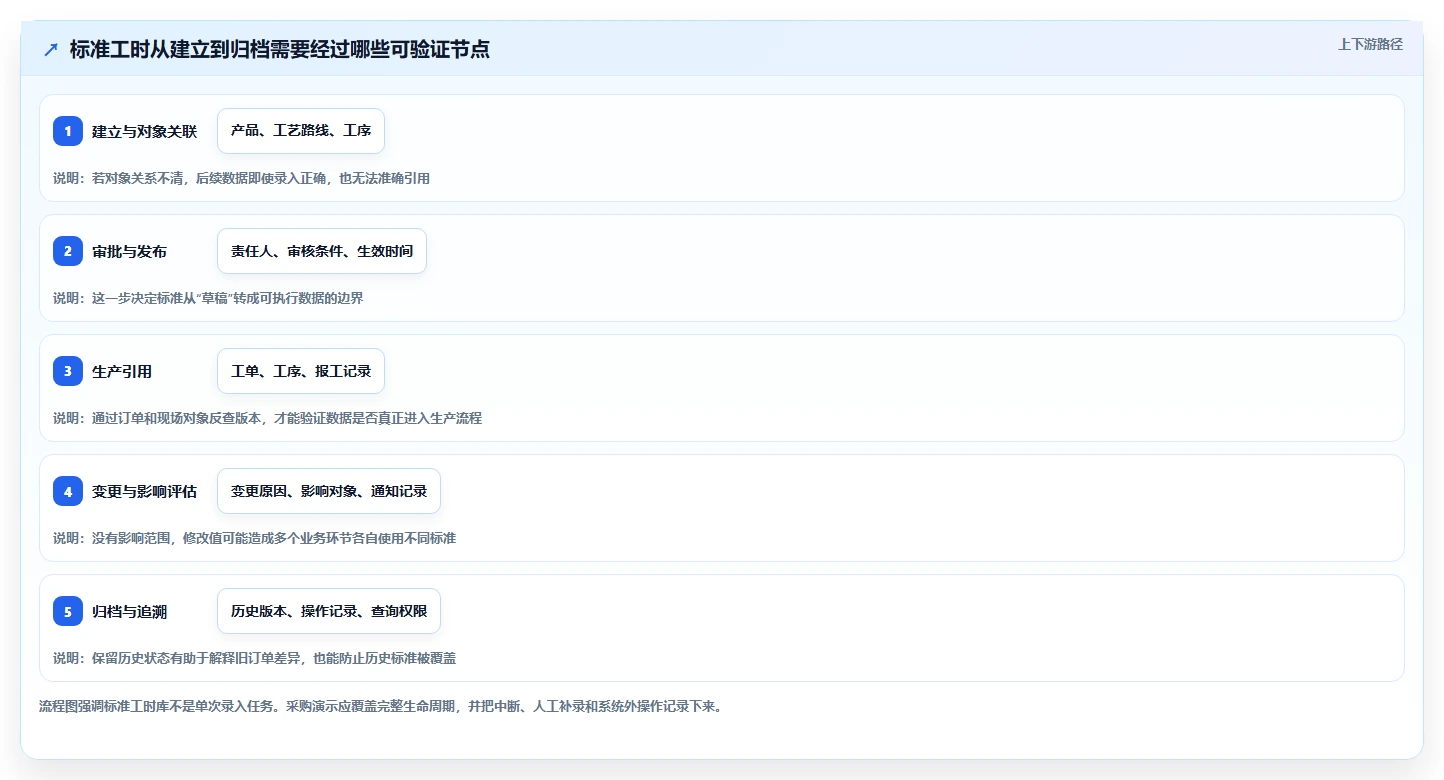This screenshot has width=1444, height=780.
Task: Select the 产品、工艺路线、工序 chip
Action: (x=301, y=131)
